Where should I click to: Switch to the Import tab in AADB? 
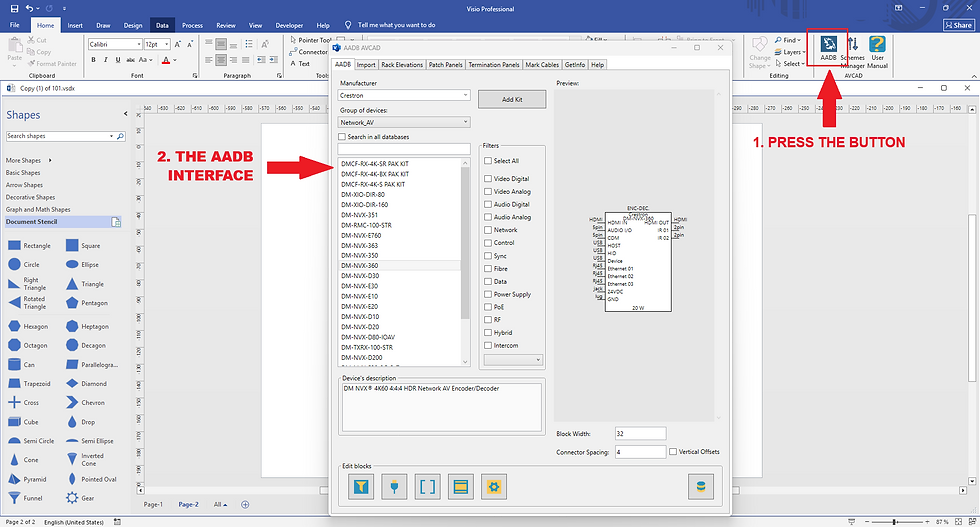(366, 64)
